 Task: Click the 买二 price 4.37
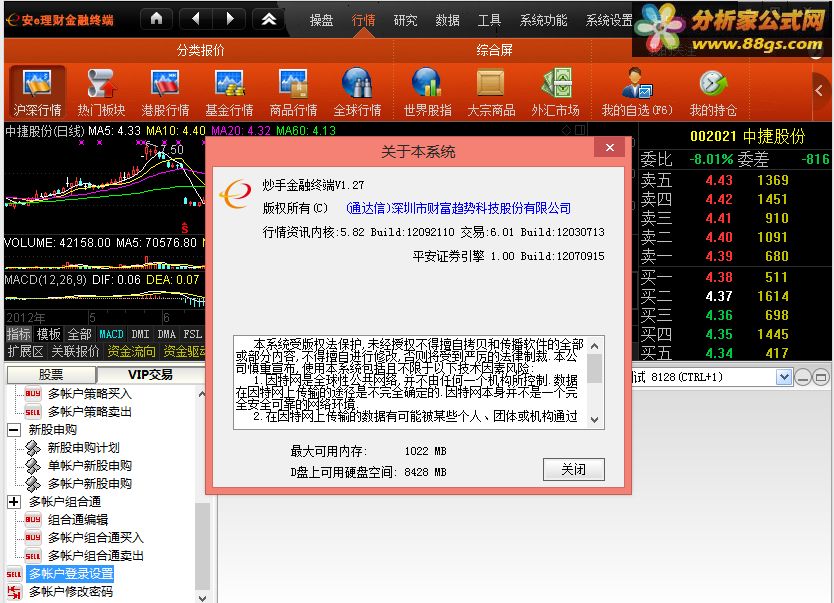point(719,296)
